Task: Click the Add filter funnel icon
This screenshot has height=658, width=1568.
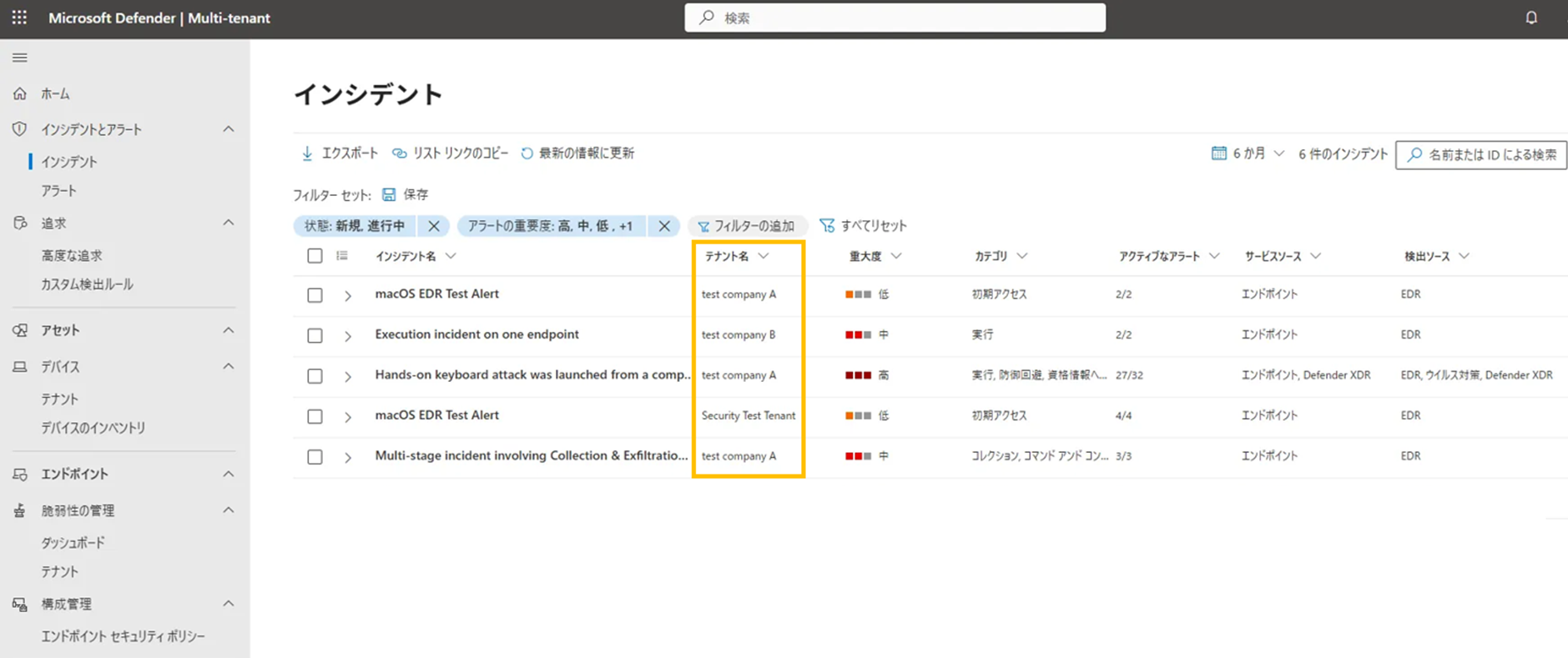Action: (x=703, y=226)
